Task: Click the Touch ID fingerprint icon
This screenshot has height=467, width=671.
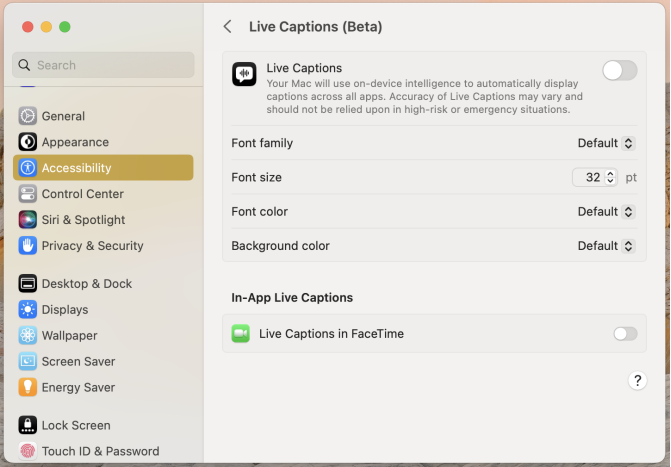Action: (x=28, y=451)
